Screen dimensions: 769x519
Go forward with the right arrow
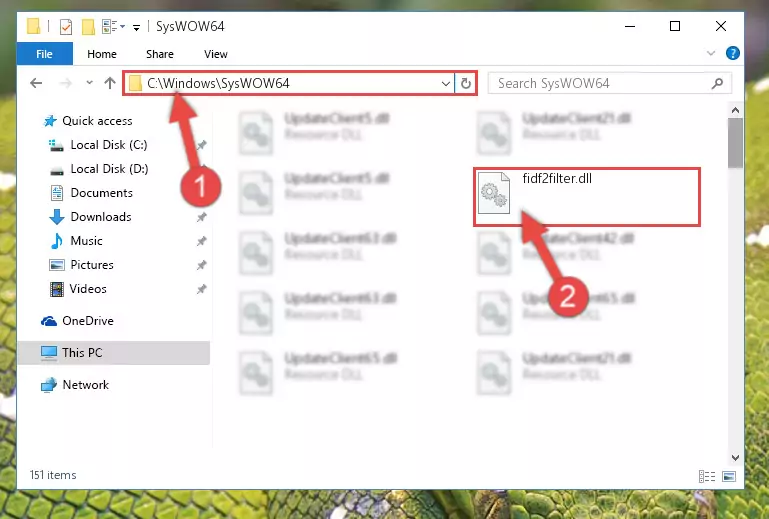[66, 83]
